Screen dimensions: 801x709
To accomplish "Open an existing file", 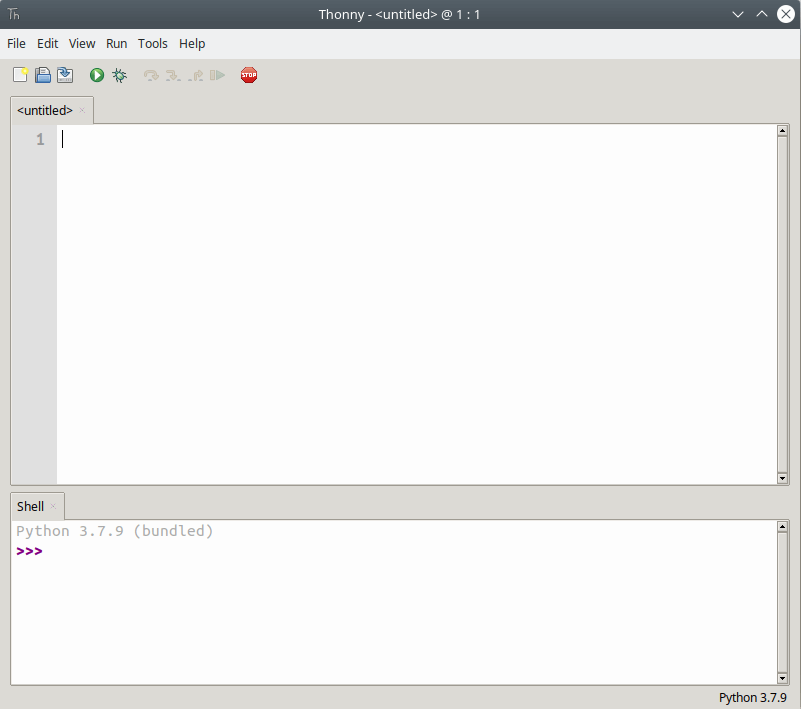I will point(42,74).
